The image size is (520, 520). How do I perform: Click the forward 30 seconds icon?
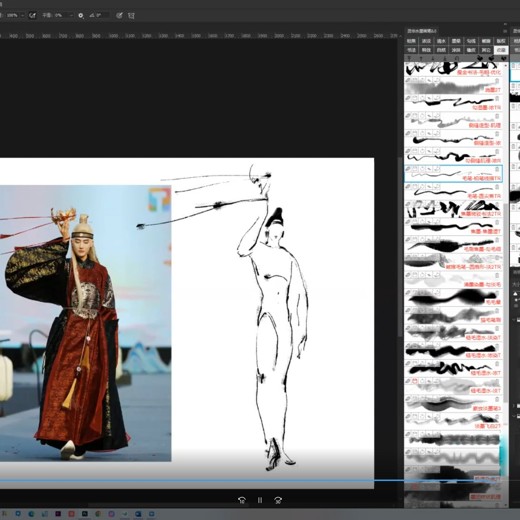pyautogui.click(x=278, y=500)
